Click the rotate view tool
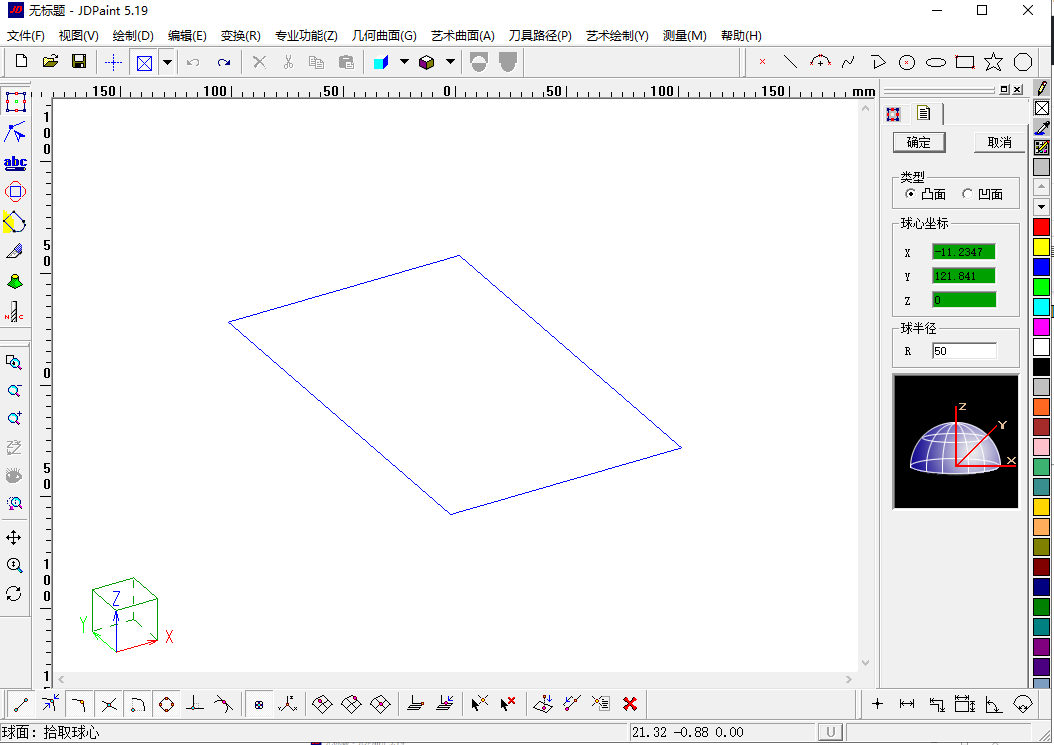This screenshot has height=745, width=1054. click(14, 594)
